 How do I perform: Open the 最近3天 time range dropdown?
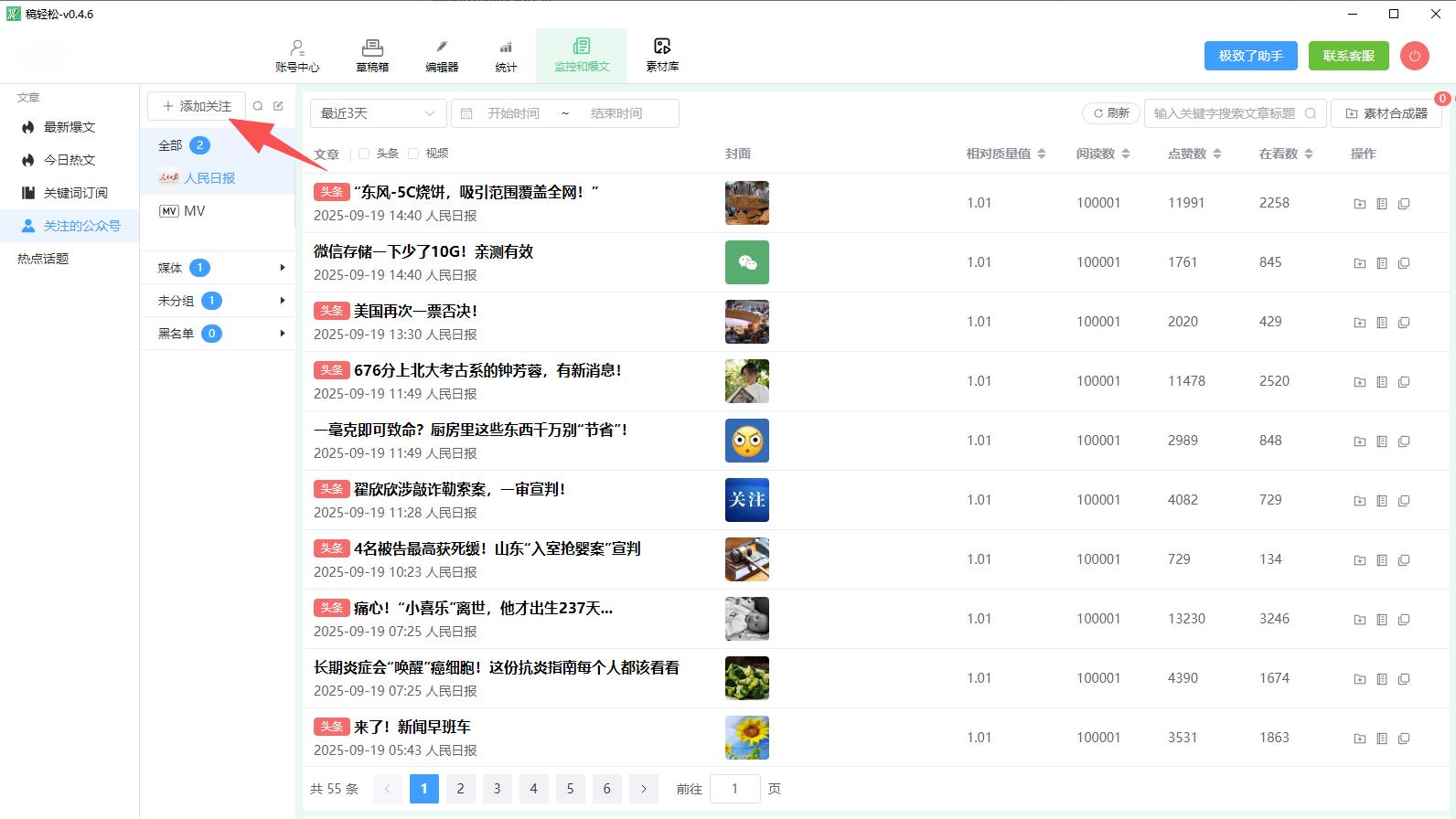pos(378,113)
